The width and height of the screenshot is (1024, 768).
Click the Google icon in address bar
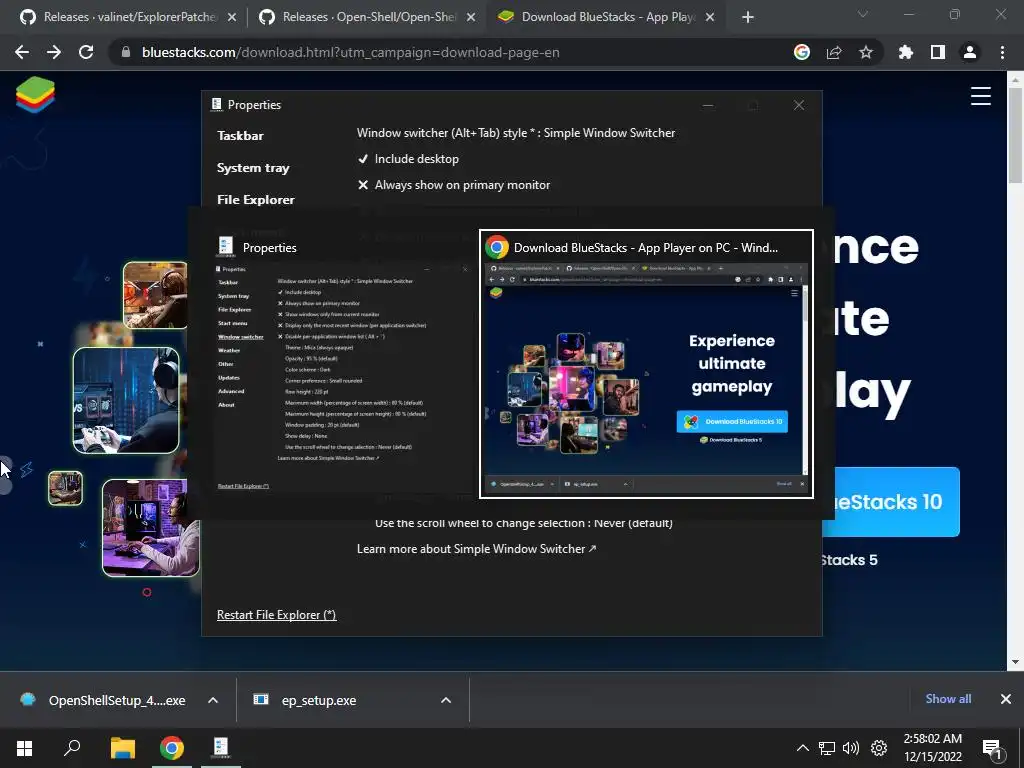(802, 52)
